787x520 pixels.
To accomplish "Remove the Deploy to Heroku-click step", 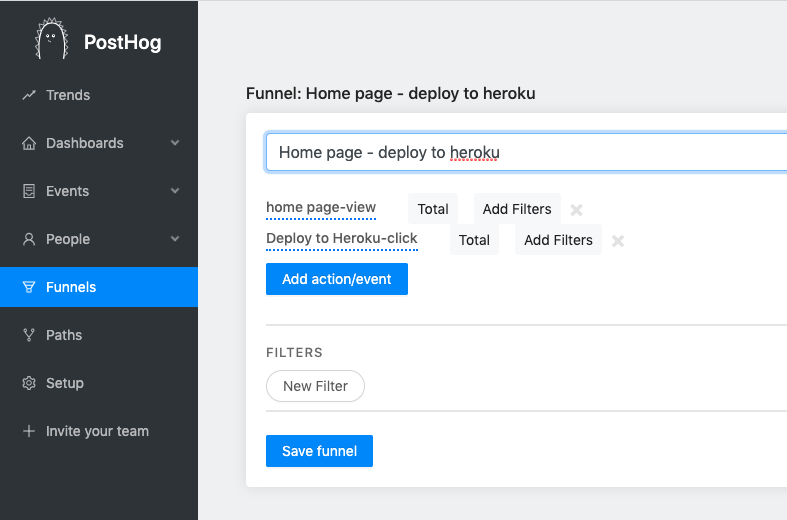I will point(618,241).
